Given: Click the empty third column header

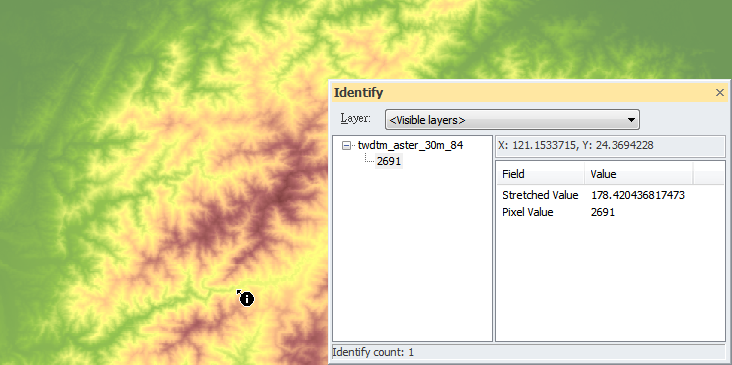Looking at the screenshot, I should 709,174.
